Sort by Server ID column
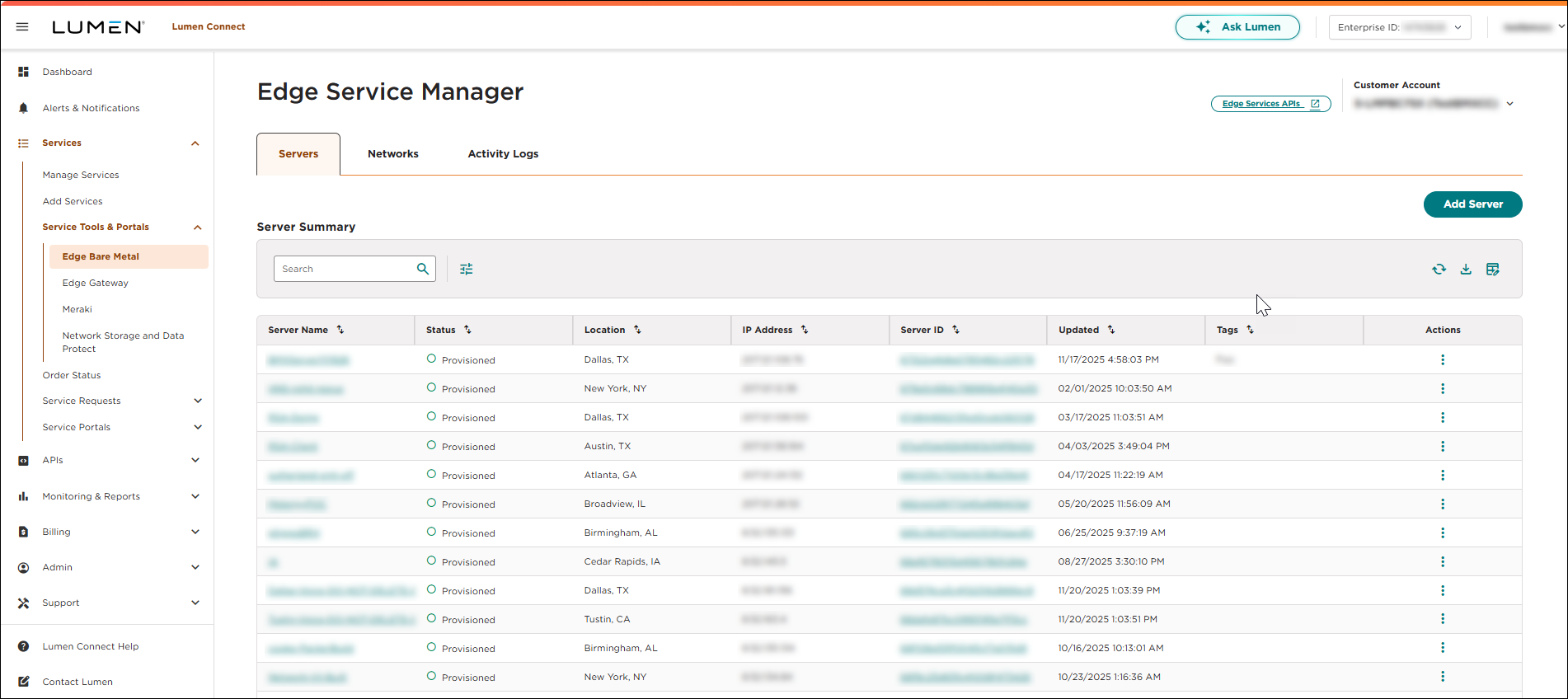The height and width of the screenshot is (699, 1568). pyautogui.click(x=956, y=330)
